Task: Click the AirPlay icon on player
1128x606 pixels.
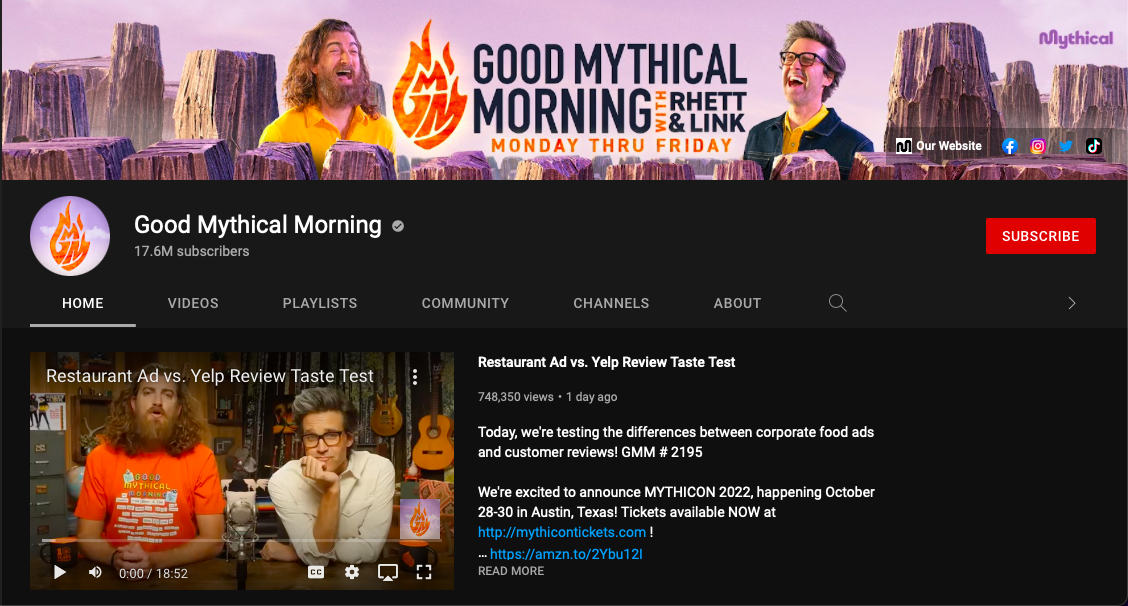Action: pos(388,572)
